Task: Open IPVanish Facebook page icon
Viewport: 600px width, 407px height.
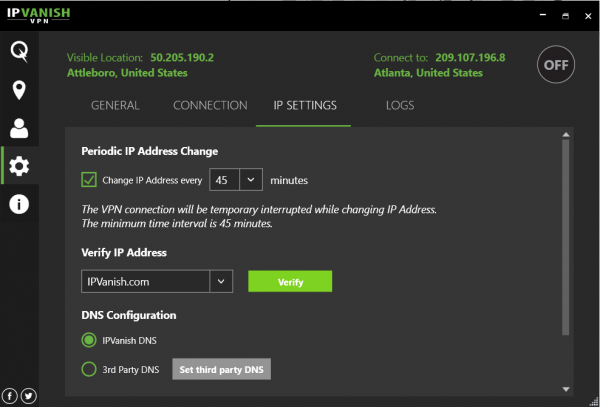Action: (10, 396)
